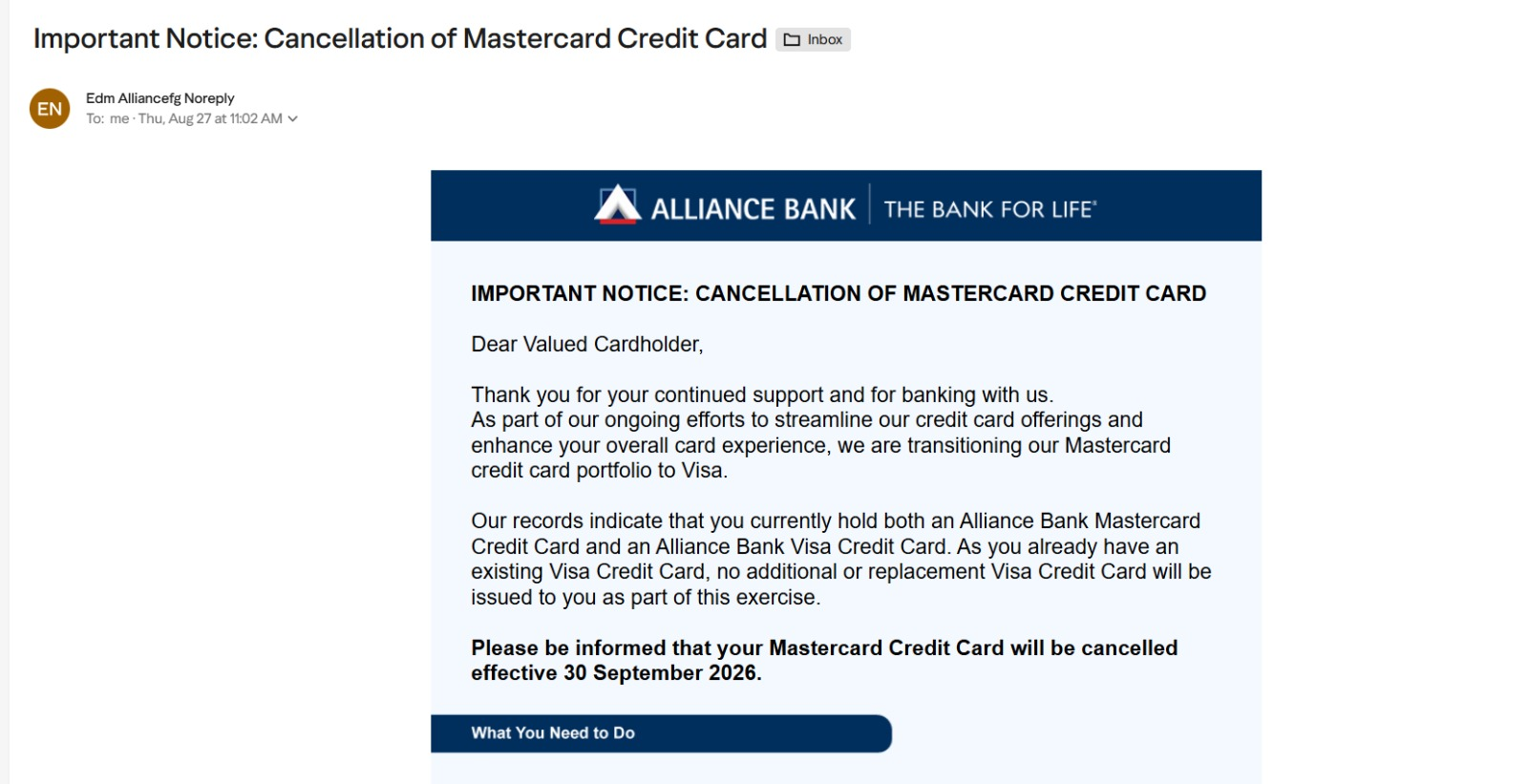
Task: Click bold IMPORTANT NOTICE heading in email body
Action: tap(838, 293)
